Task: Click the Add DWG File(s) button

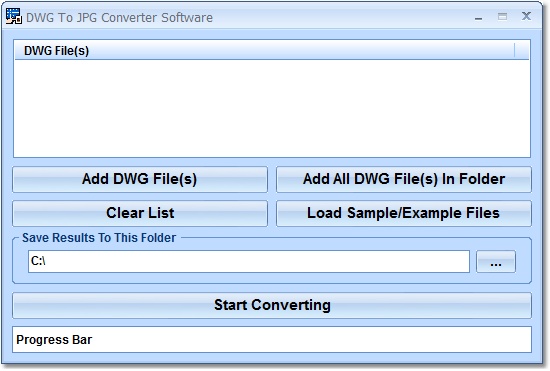Action: (140, 179)
